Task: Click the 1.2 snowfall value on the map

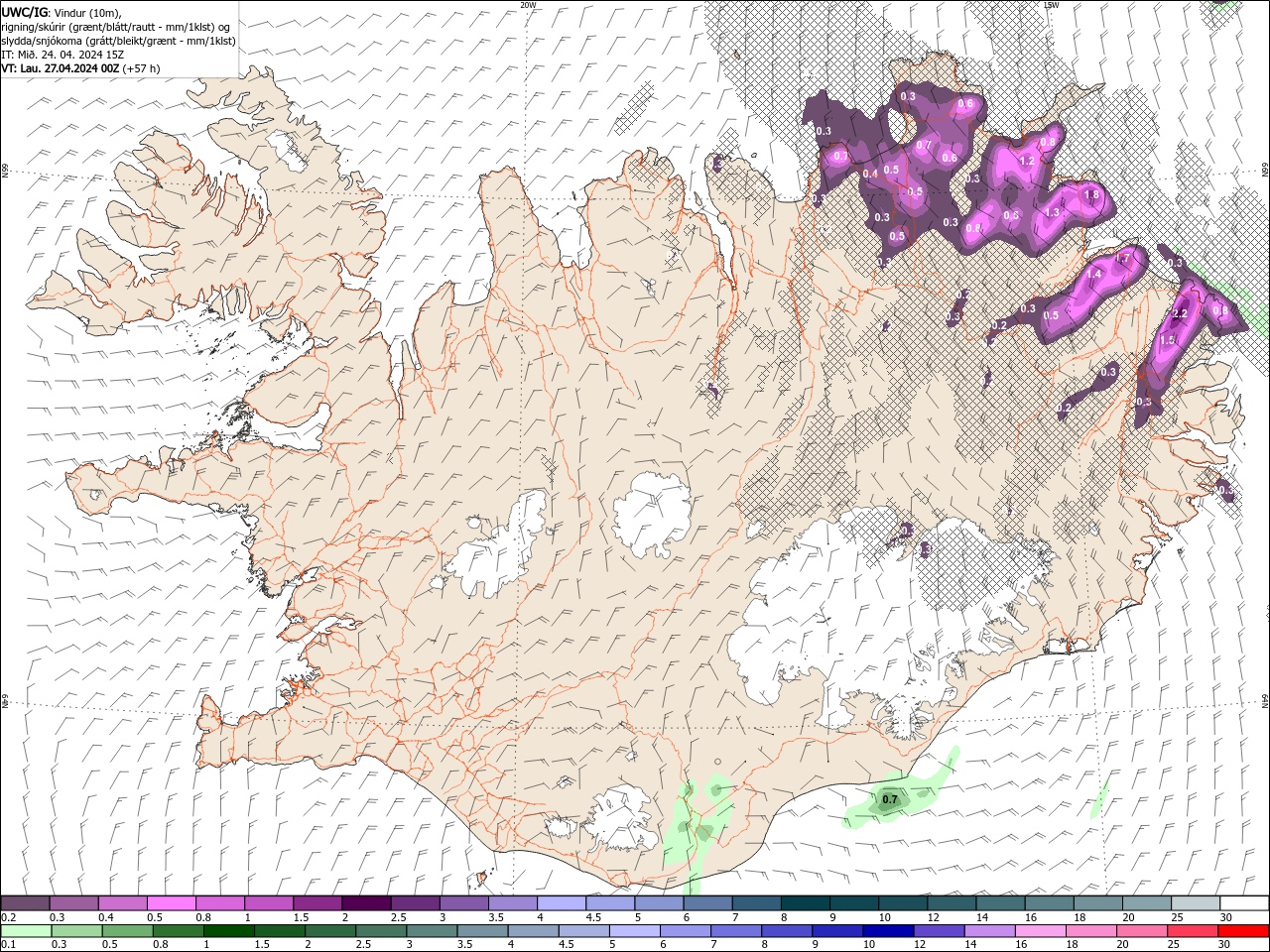Action: [1028, 161]
